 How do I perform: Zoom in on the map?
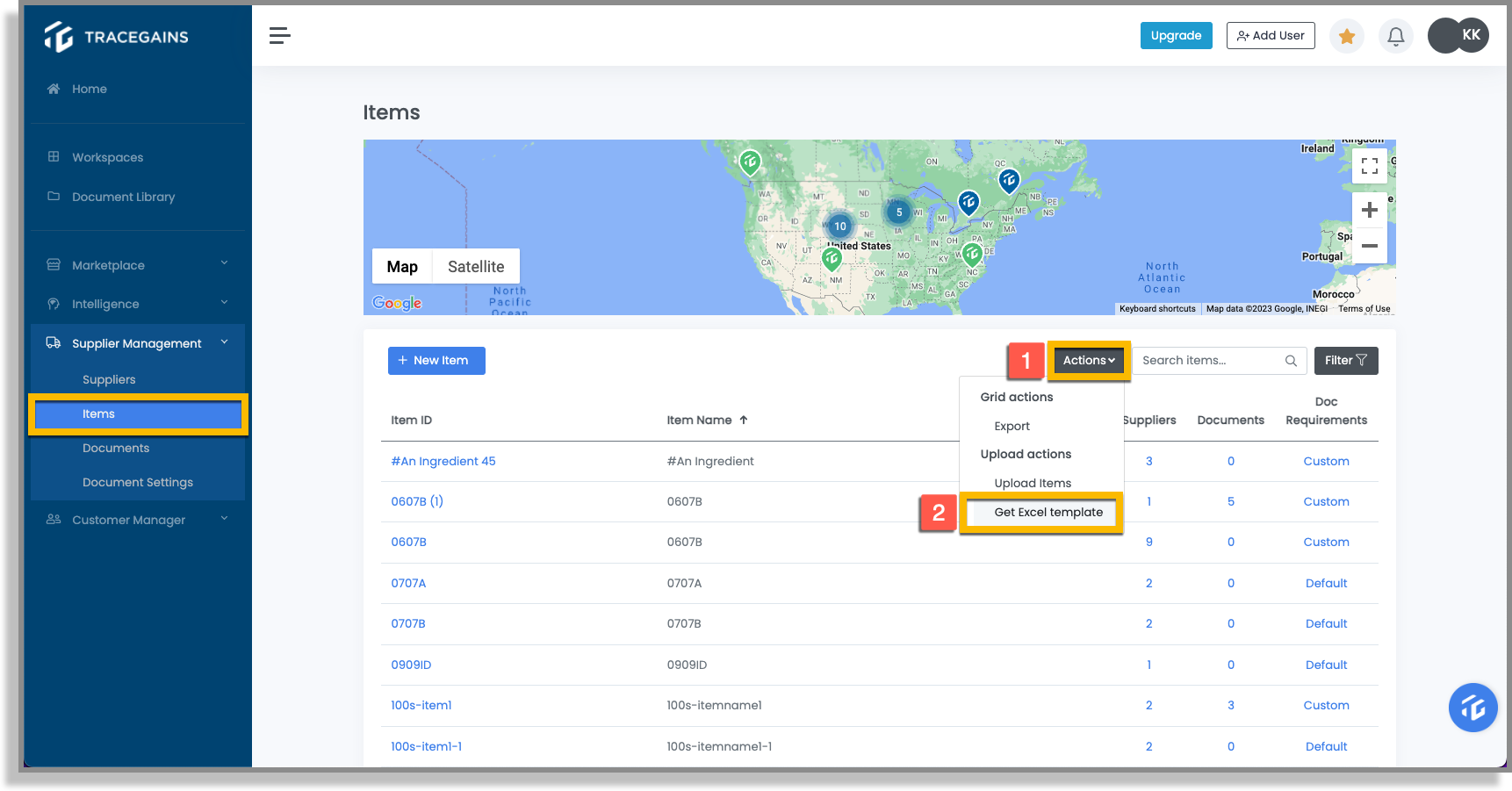(x=1369, y=210)
